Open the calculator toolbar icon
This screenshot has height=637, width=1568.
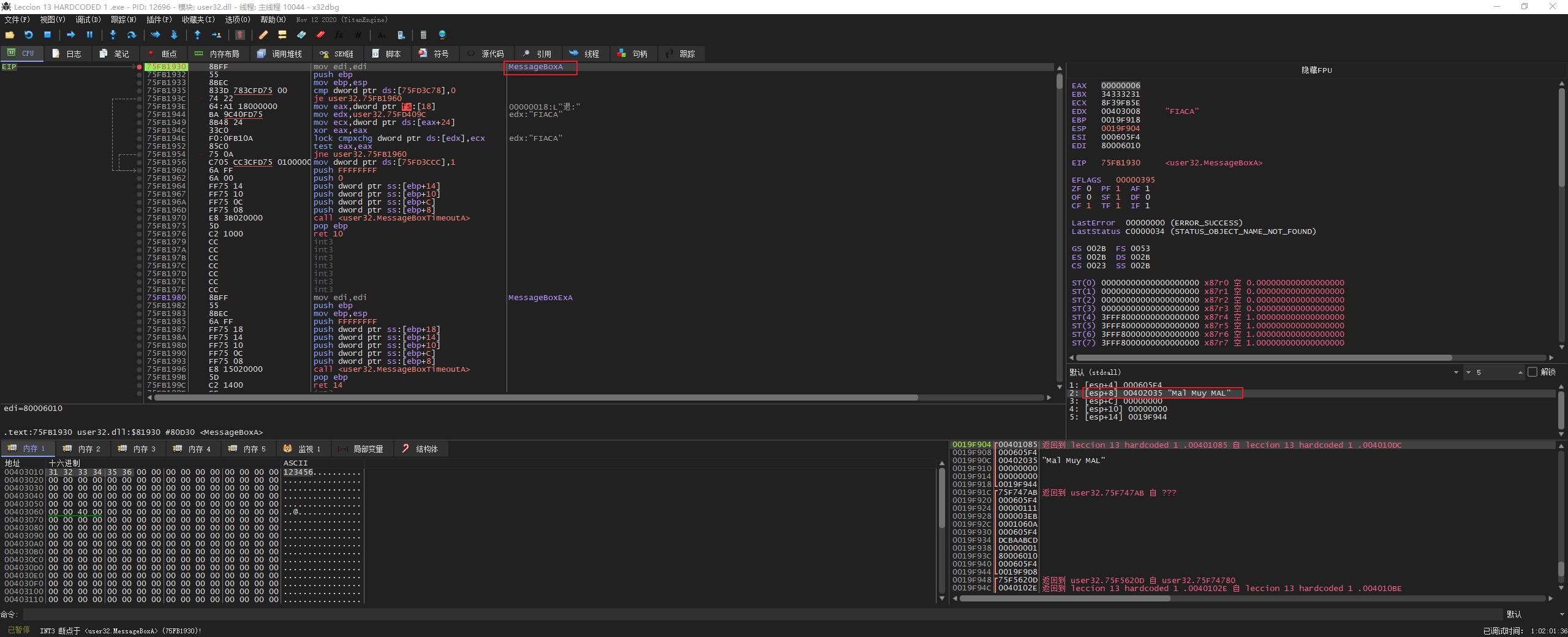click(x=423, y=35)
